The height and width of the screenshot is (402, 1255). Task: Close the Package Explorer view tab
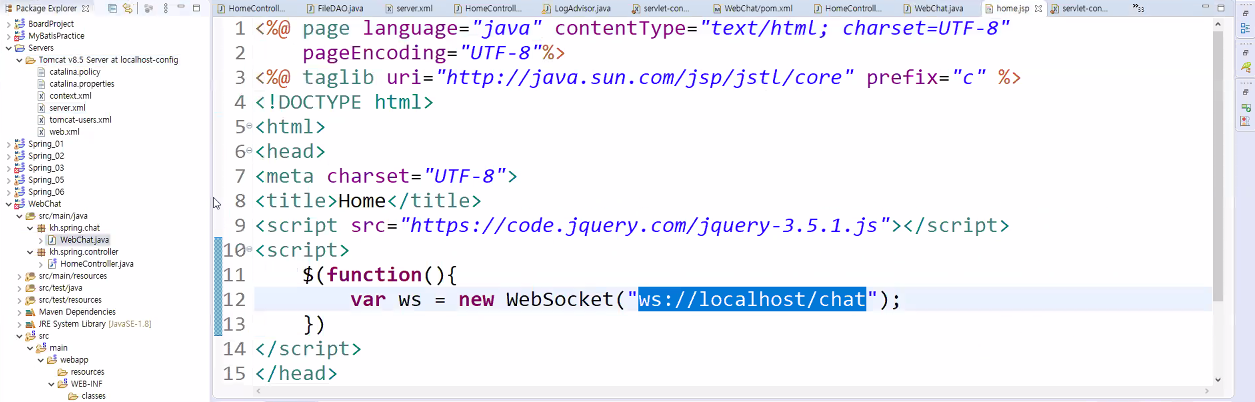(x=85, y=8)
